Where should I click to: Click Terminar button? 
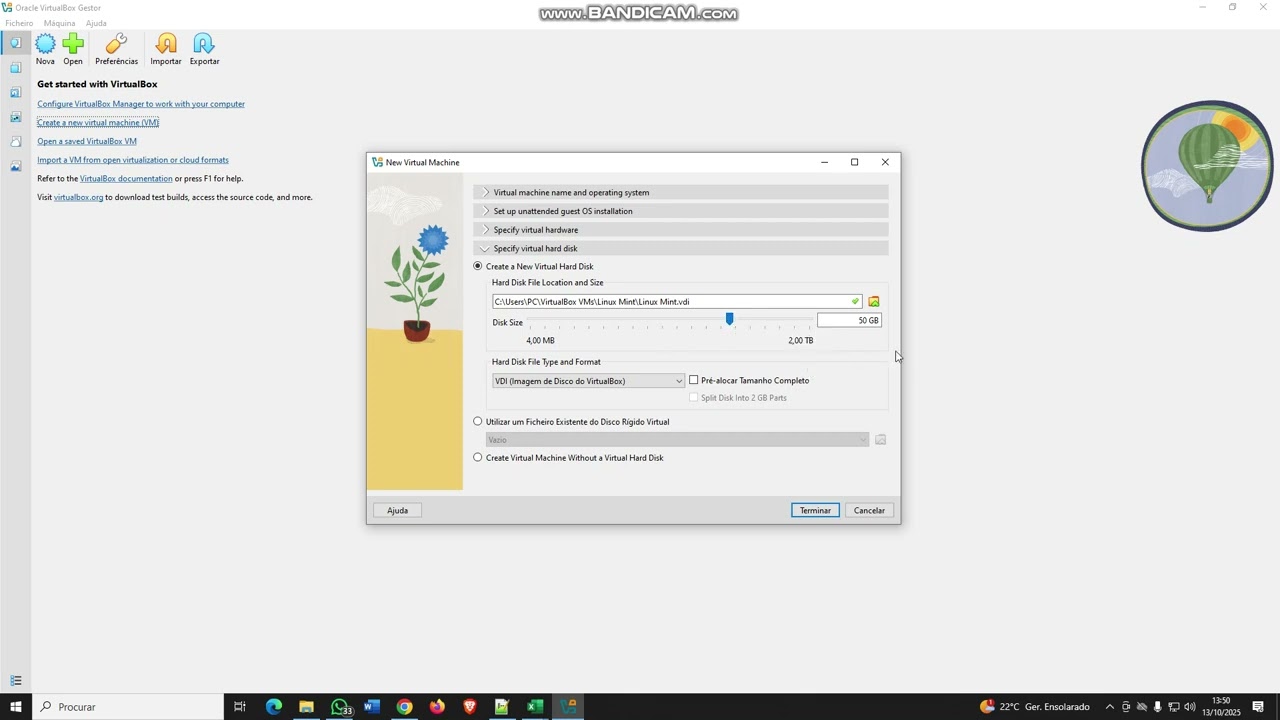815,511
